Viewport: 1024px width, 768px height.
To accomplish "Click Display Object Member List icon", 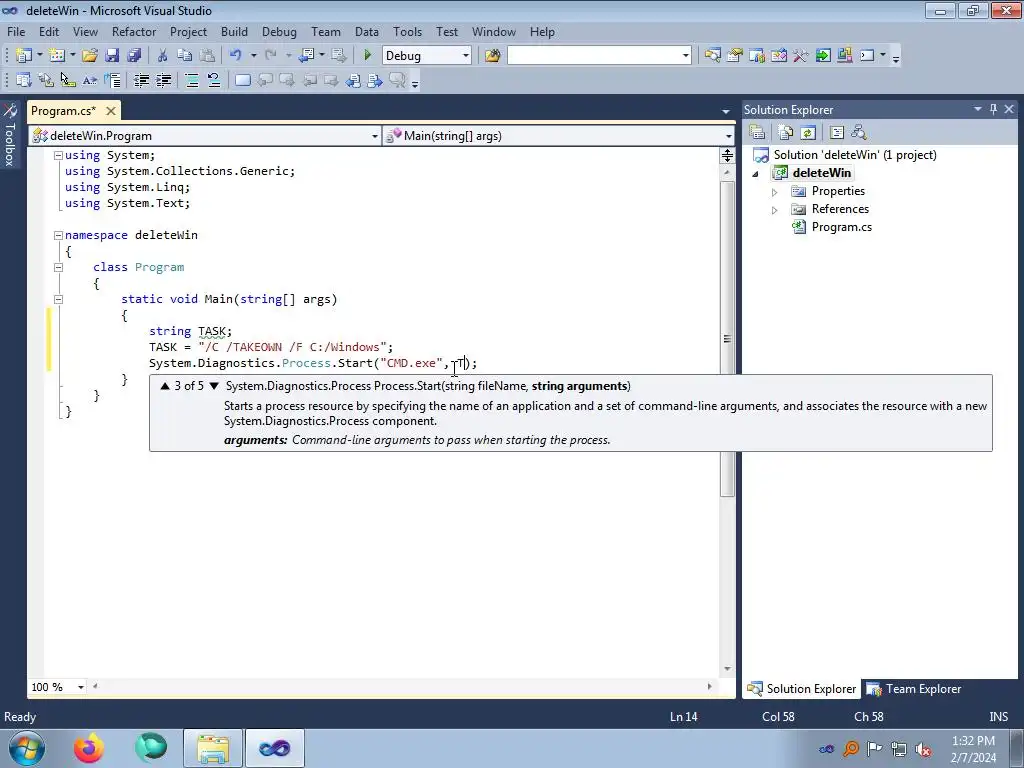I will pos(24,80).
